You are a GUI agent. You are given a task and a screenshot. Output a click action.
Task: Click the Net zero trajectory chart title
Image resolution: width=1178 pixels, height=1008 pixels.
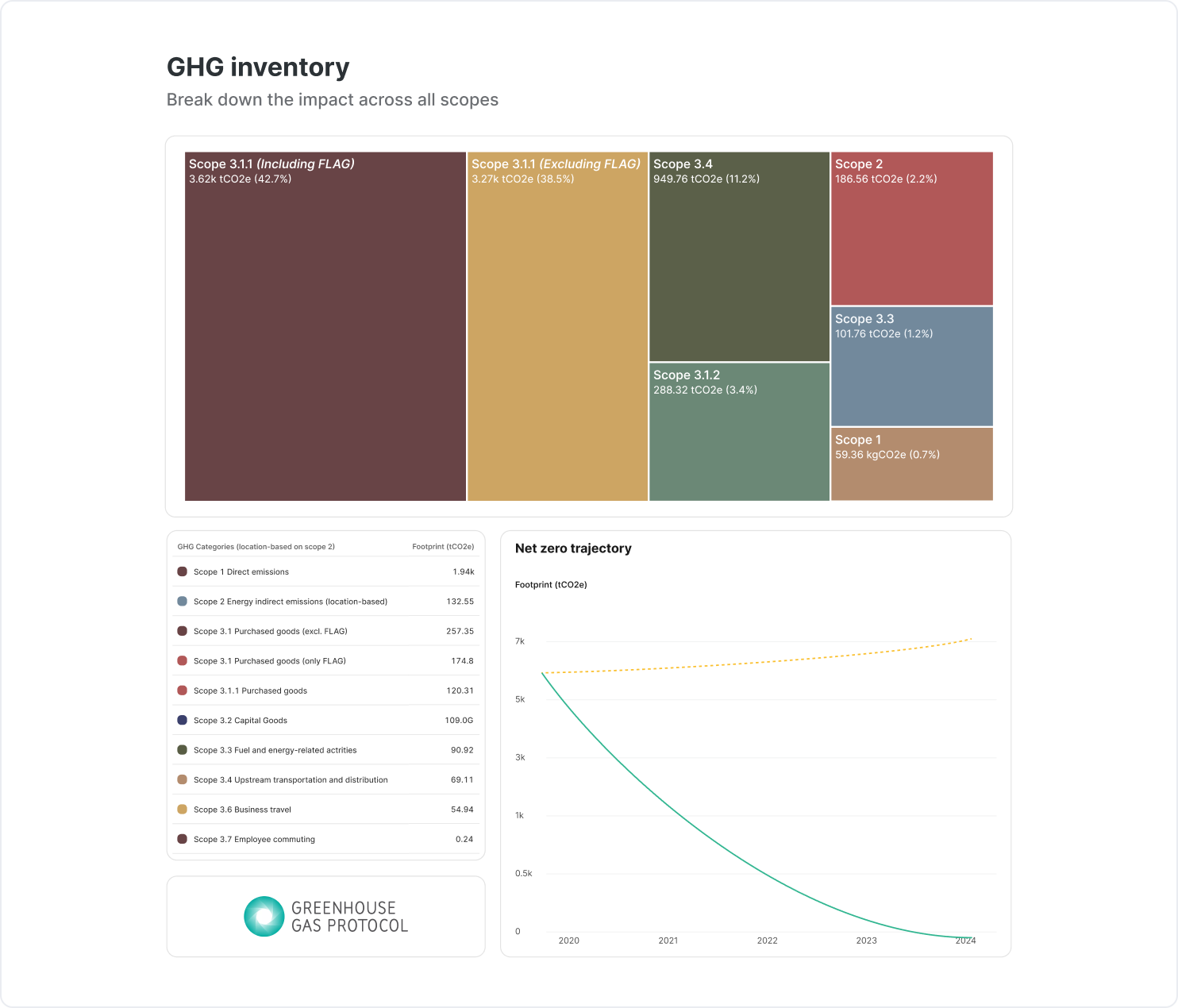pos(573,548)
